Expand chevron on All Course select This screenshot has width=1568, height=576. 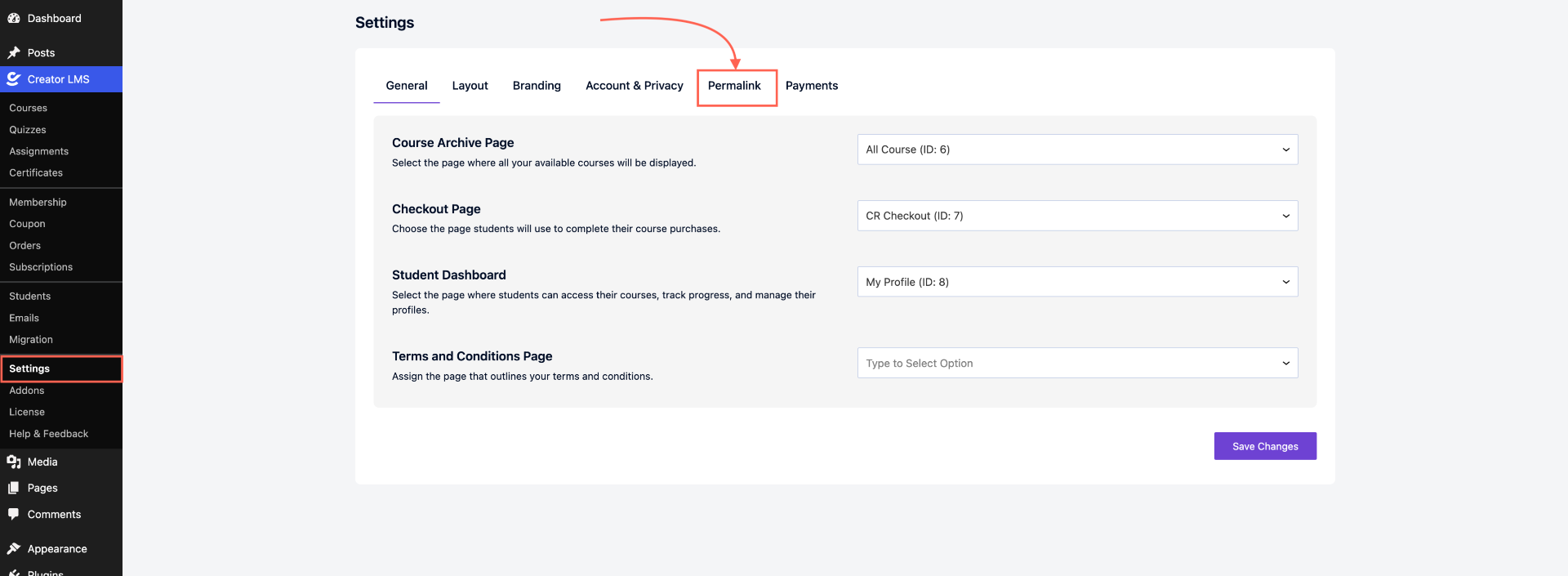pos(1285,150)
